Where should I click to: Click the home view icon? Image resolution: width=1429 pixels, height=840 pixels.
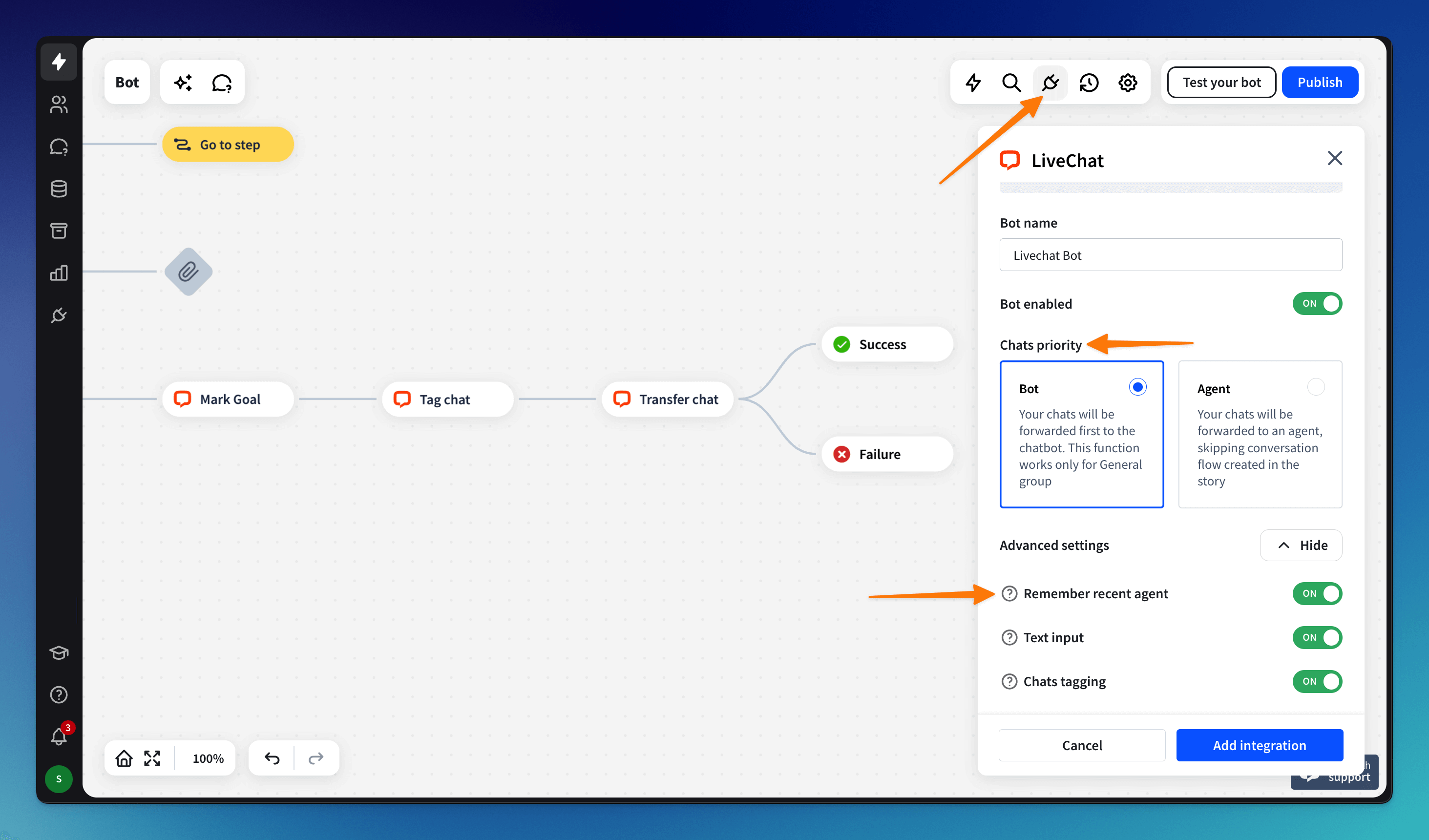(124, 758)
